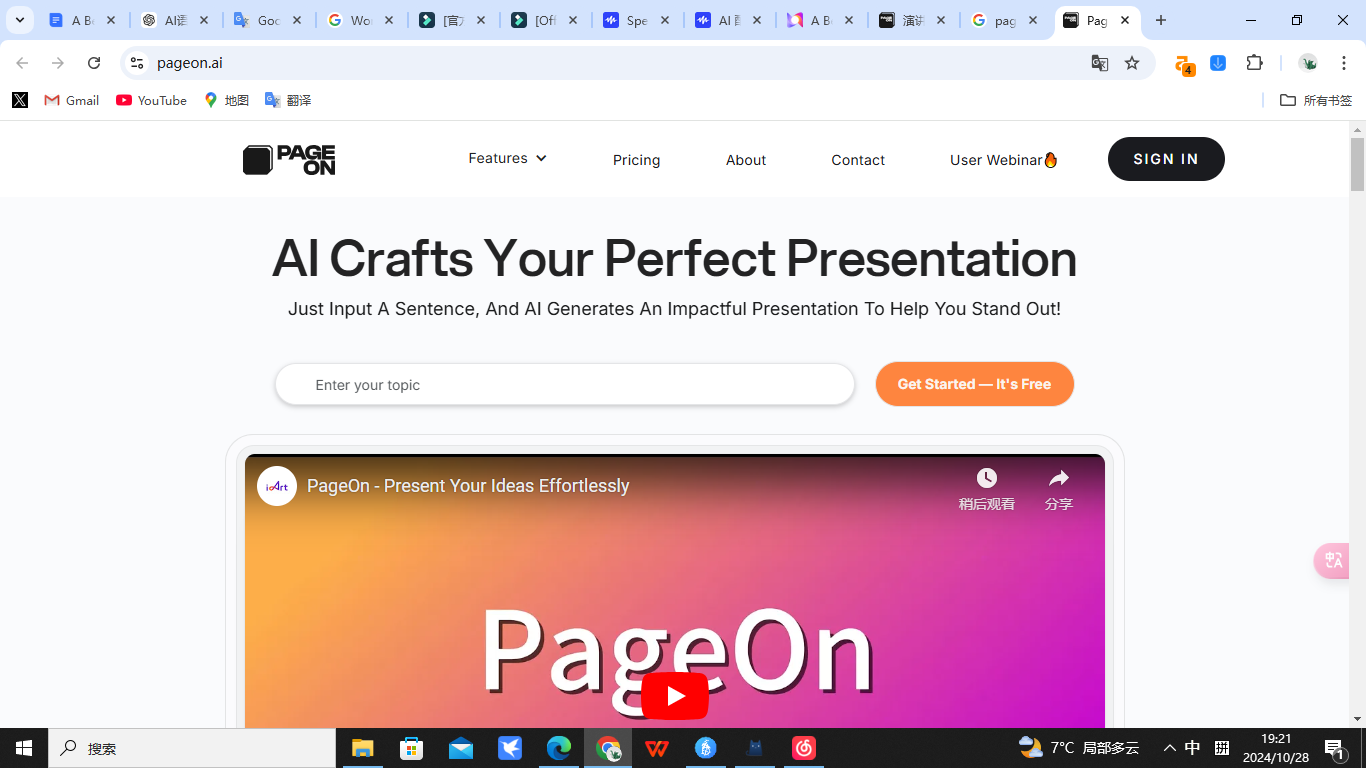Open the notification center icon
This screenshot has height=768, width=1366.
click(1334, 748)
